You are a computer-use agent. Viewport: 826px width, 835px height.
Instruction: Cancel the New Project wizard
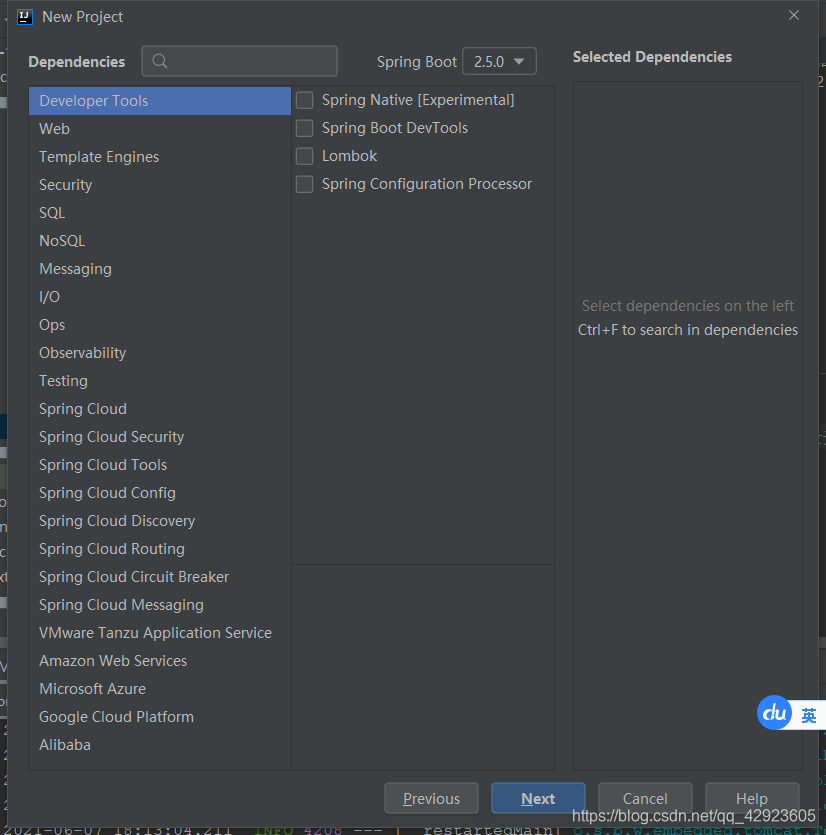click(645, 798)
